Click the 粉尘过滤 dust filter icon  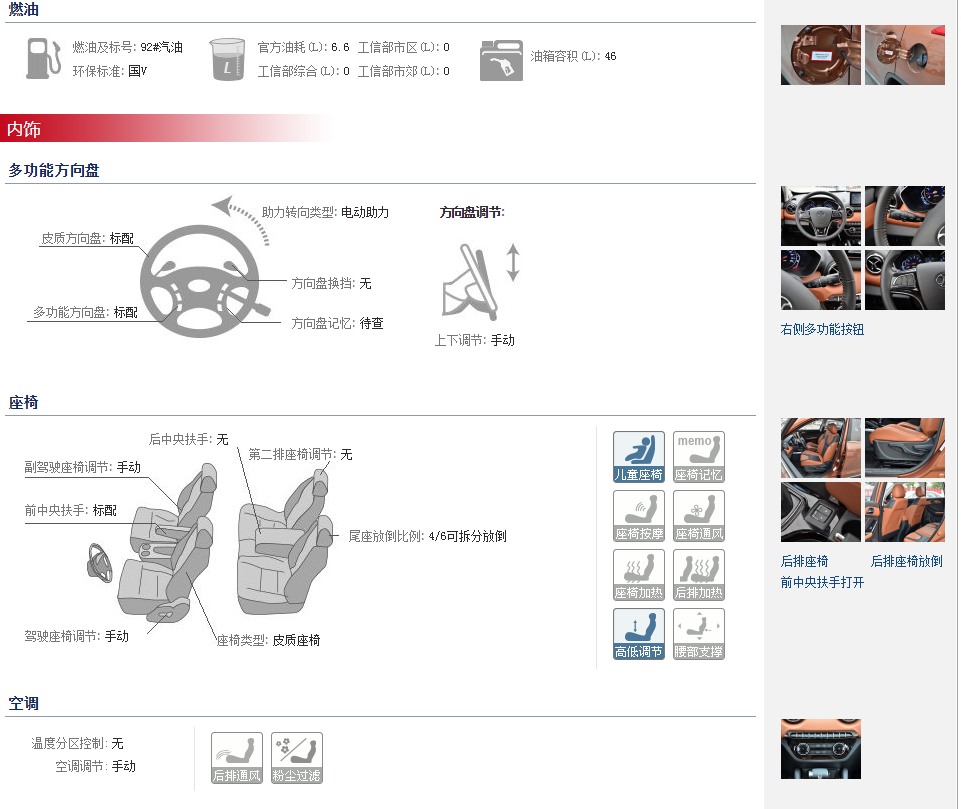pos(297,758)
